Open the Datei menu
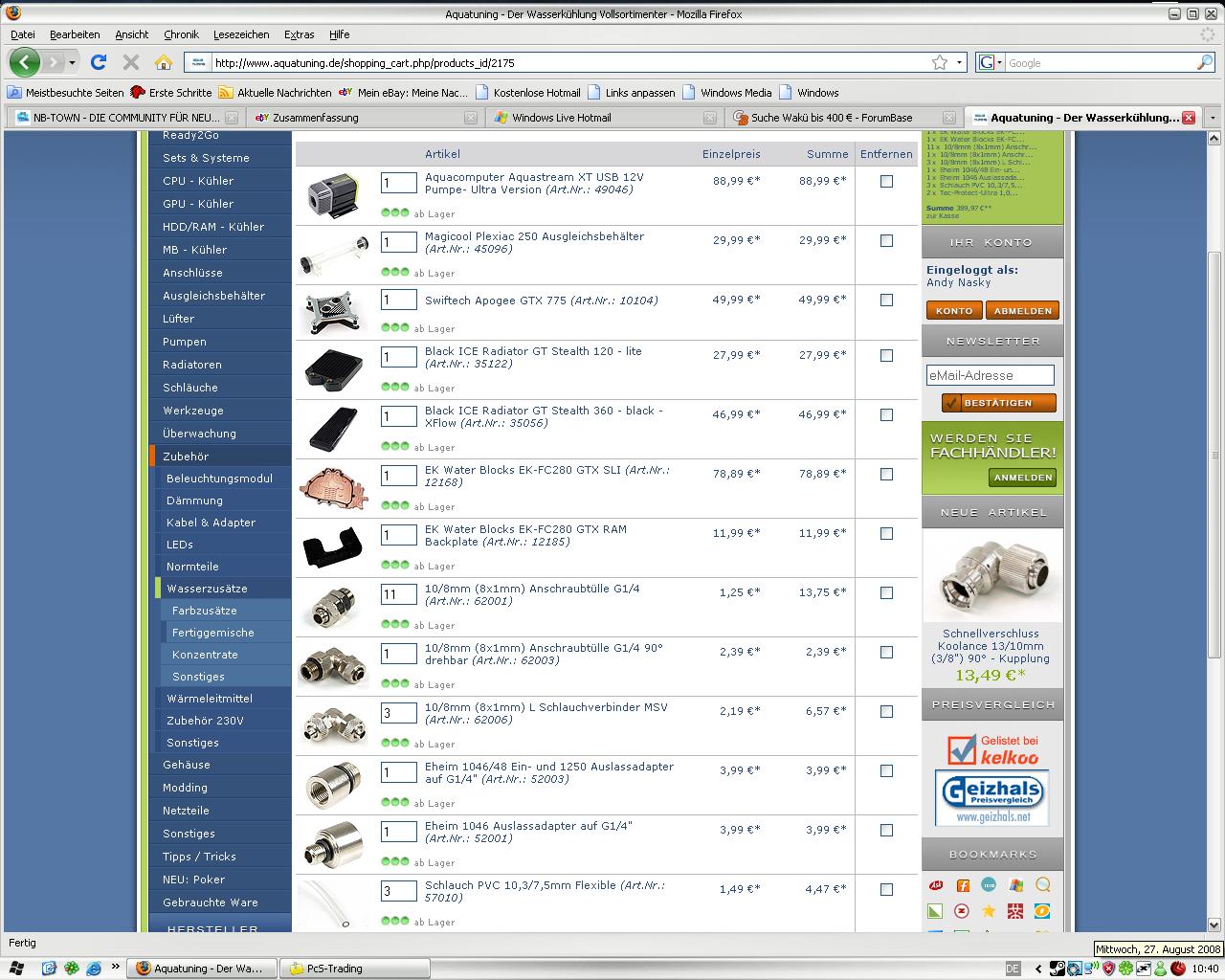 [22, 34]
